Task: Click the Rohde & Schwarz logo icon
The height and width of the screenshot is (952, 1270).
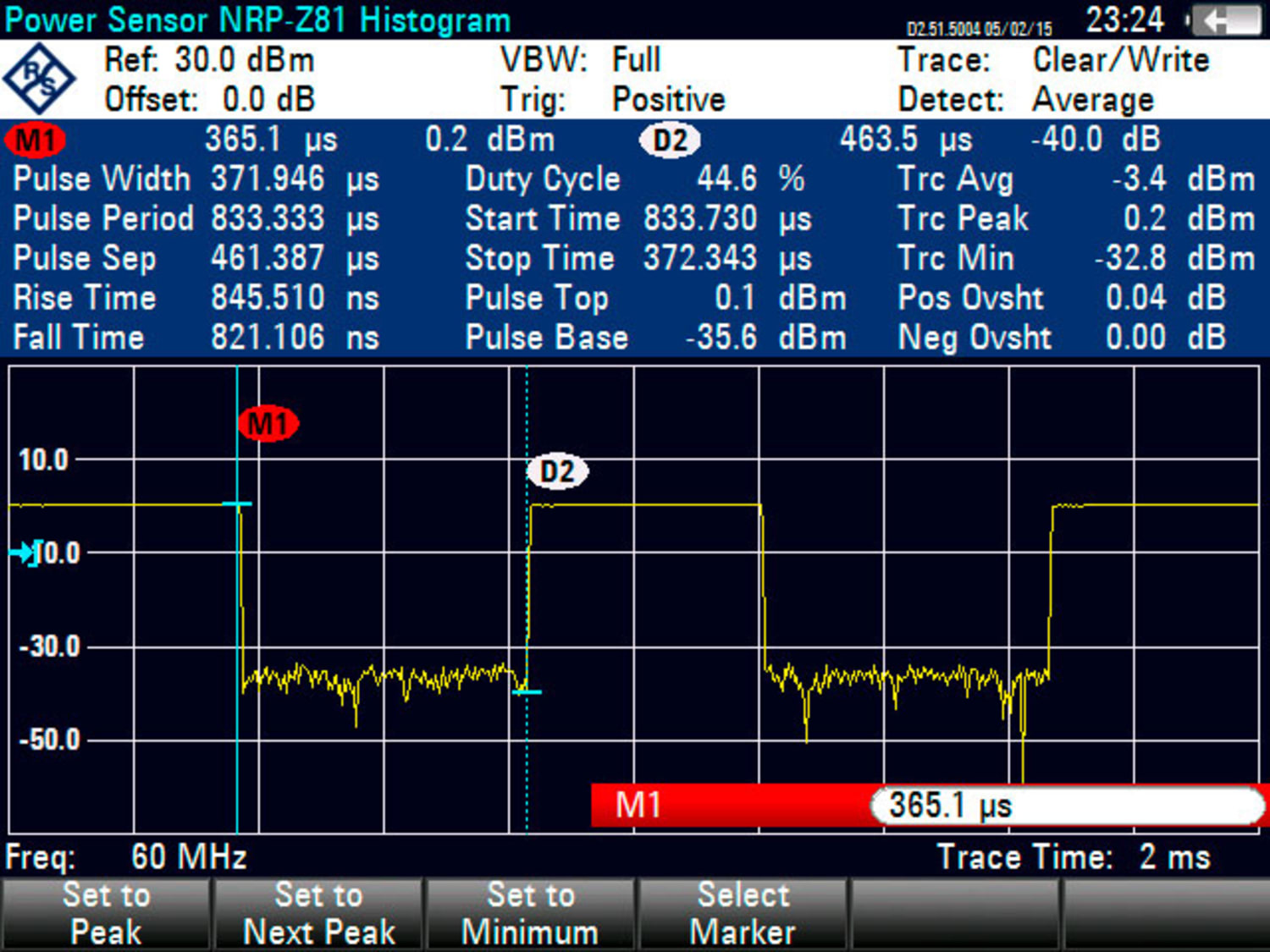Action: tap(41, 79)
